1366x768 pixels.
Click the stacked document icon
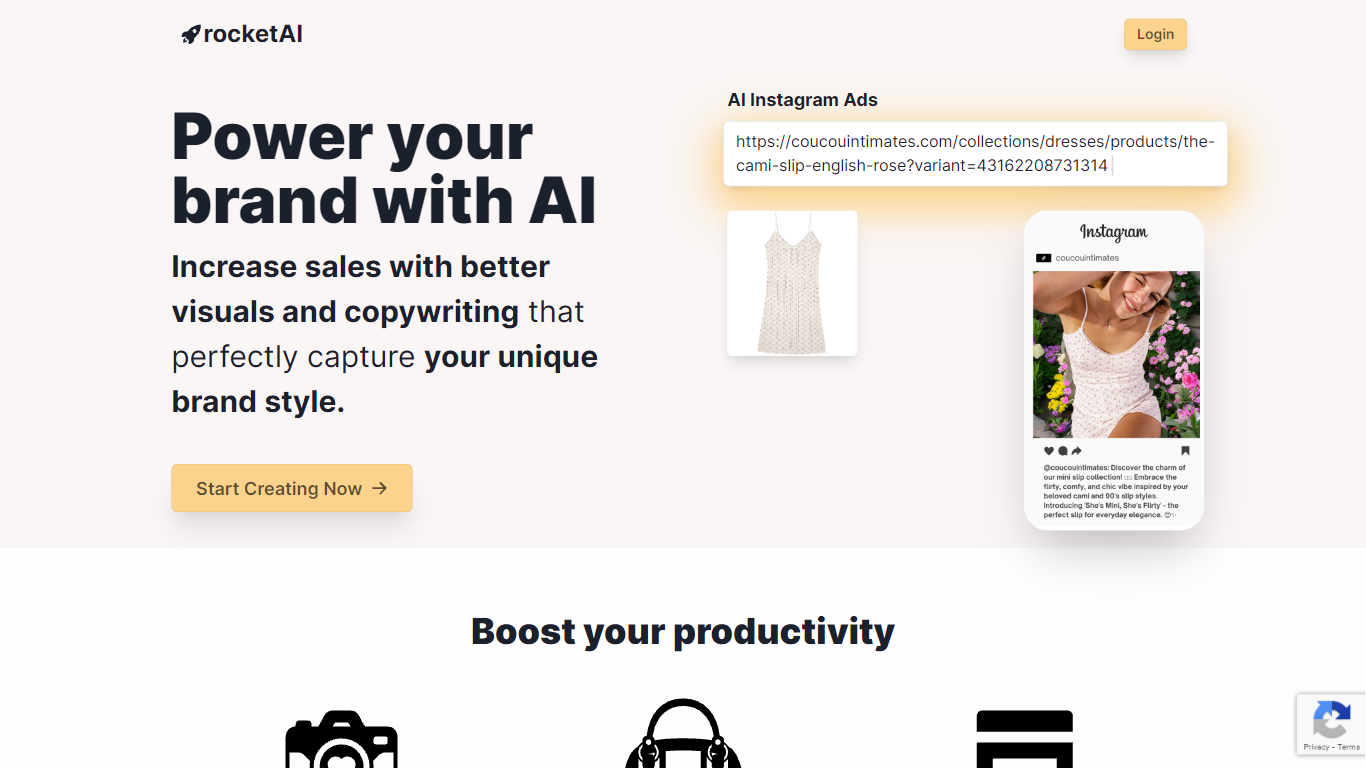1024,739
